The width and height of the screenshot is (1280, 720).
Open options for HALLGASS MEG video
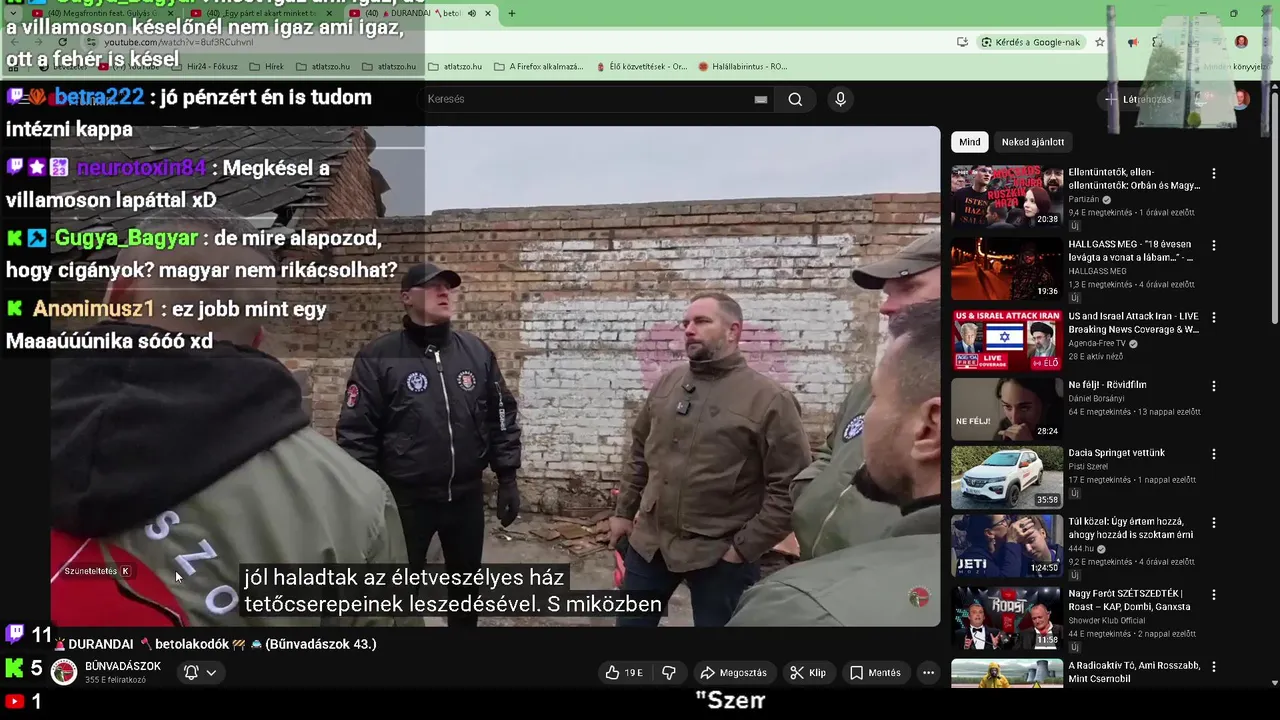point(1214,245)
